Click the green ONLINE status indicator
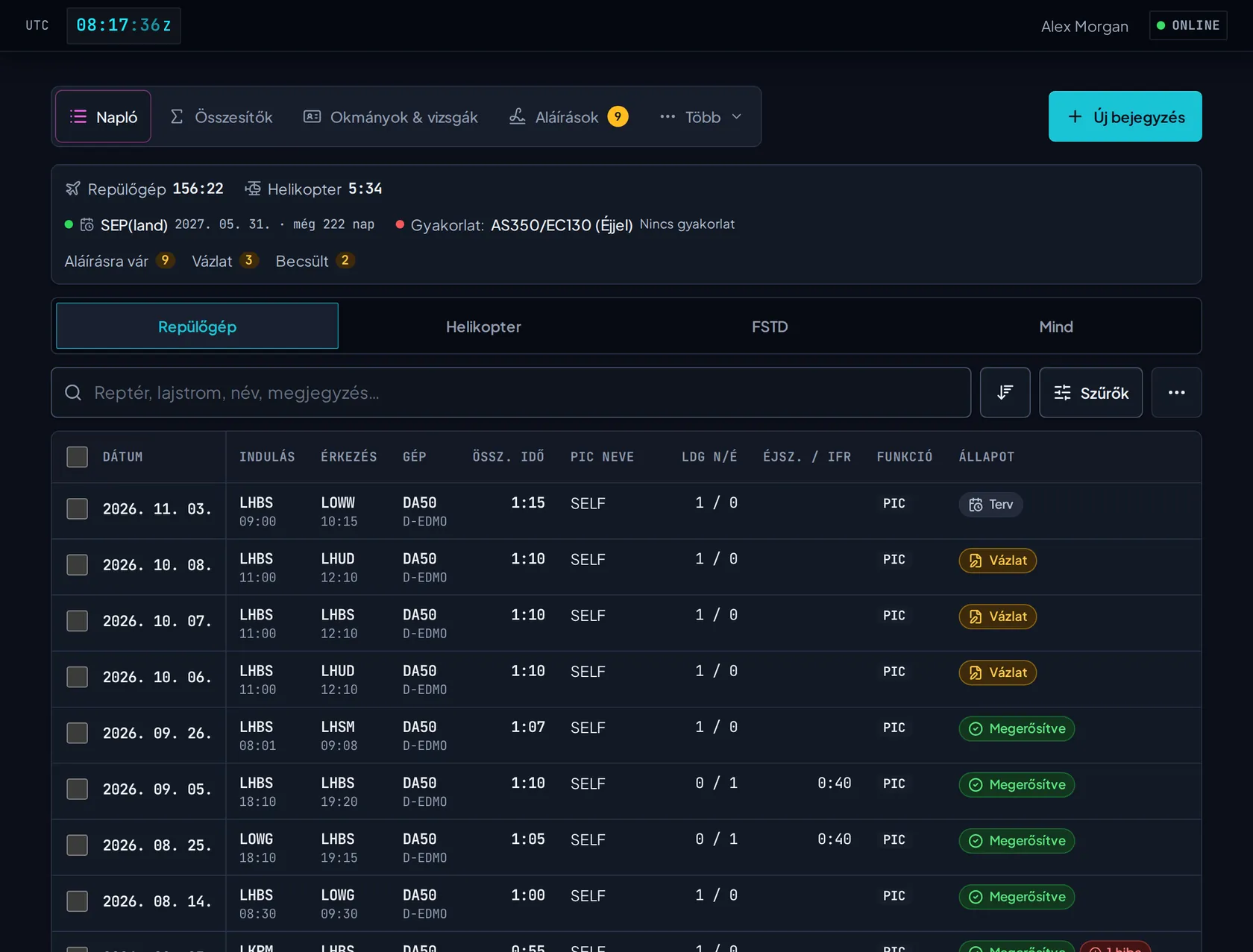 1188,25
